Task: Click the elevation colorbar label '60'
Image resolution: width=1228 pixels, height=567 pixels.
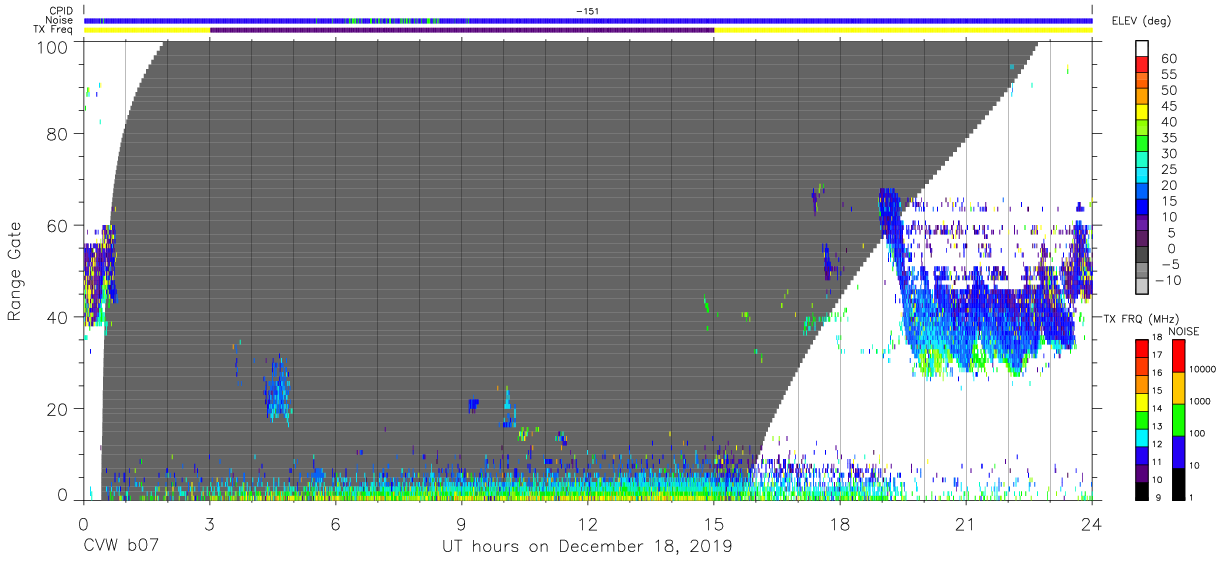Action: (1168, 59)
